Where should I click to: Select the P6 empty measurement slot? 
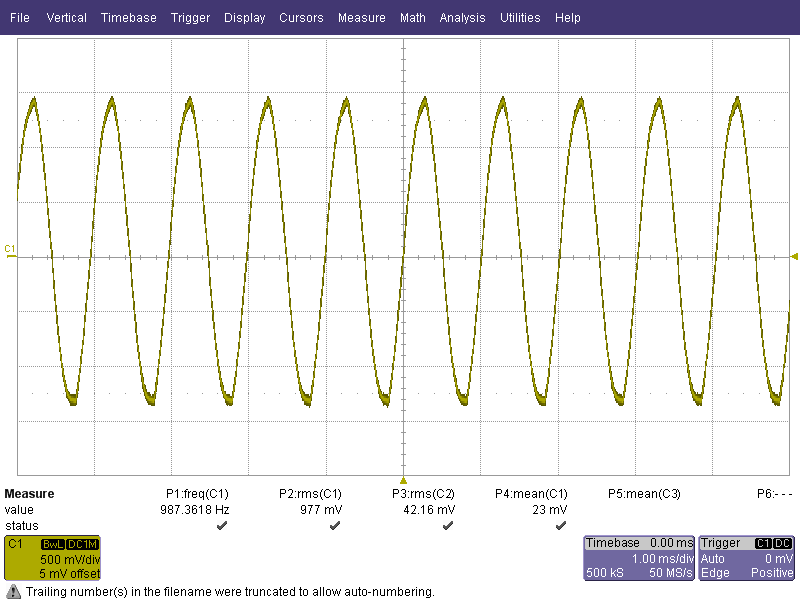click(775, 494)
